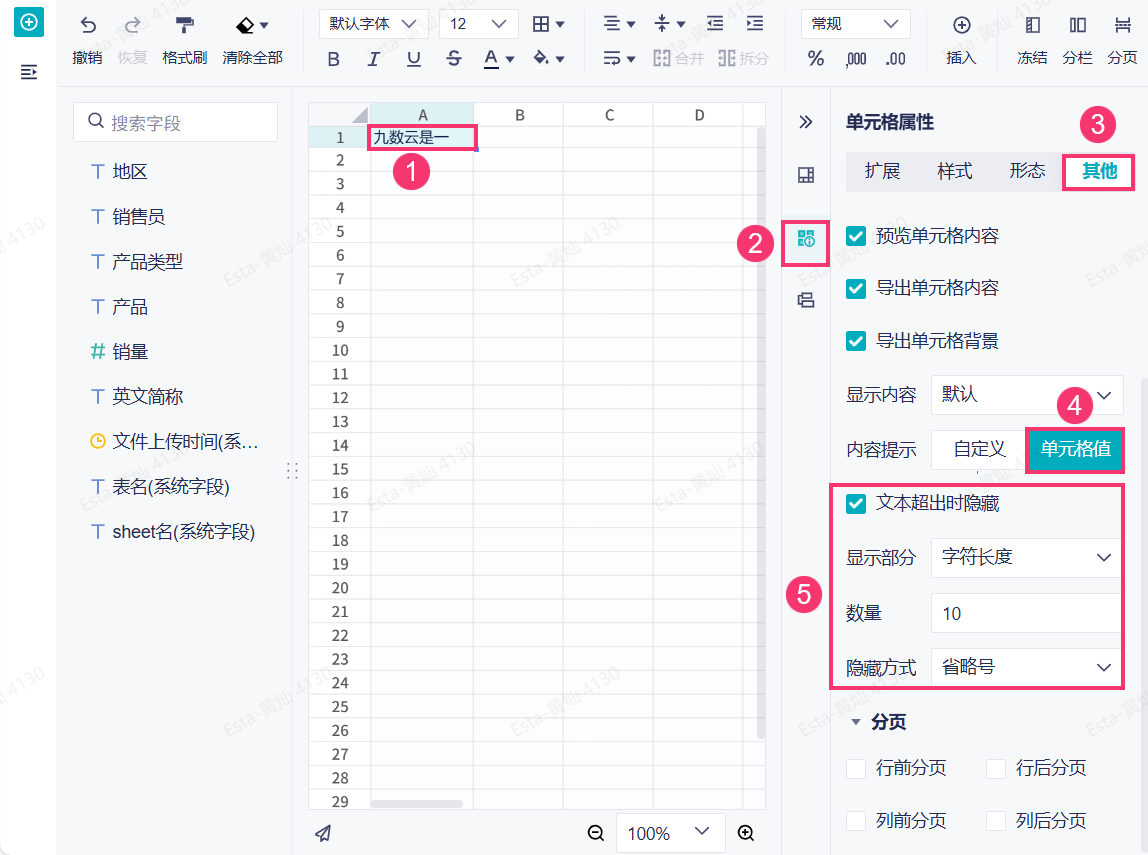Apply thousands separator format (,000)
The width and height of the screenshot is (1148, 855).
(x=856, y=59)
